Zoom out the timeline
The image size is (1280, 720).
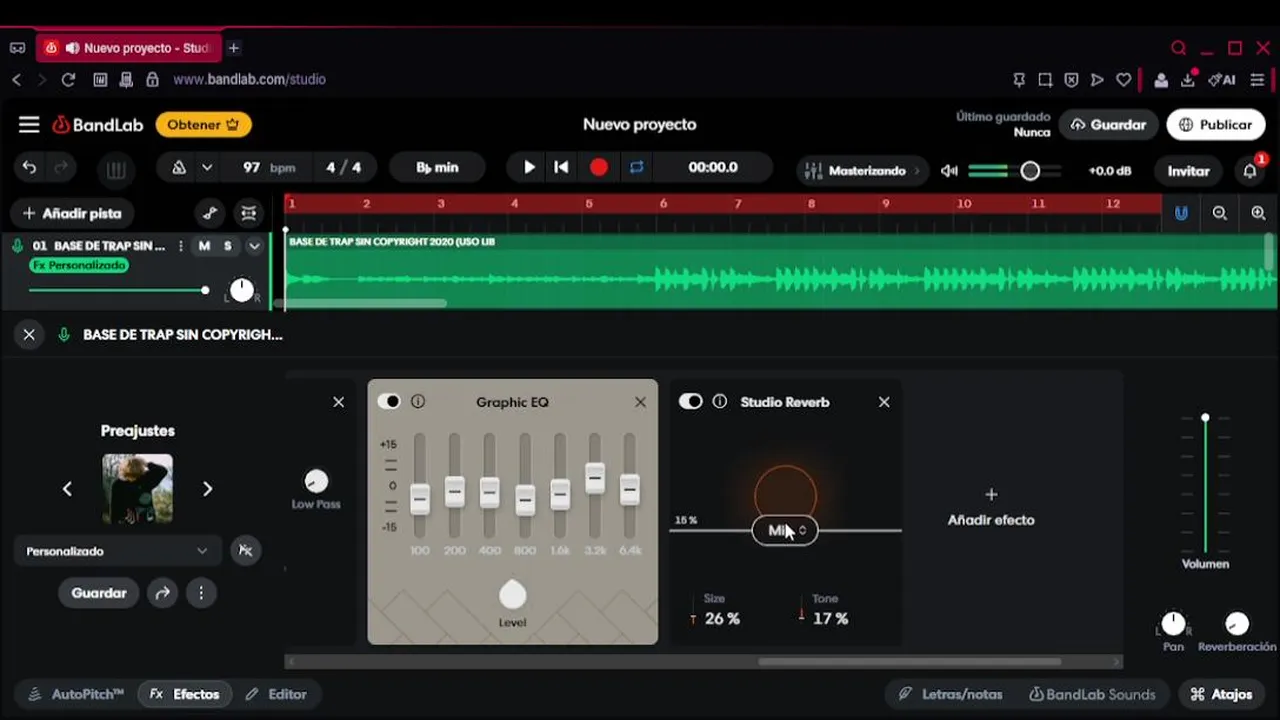pyautogui.click(x=1220, y=213)
